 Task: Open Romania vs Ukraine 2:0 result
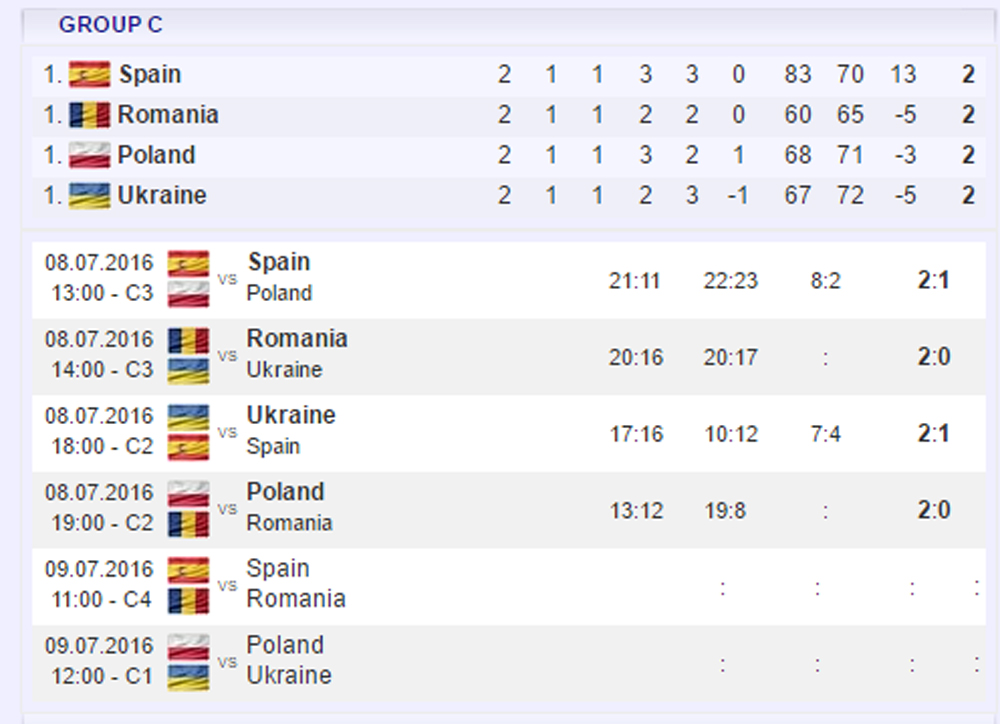[x=933, y=357]
